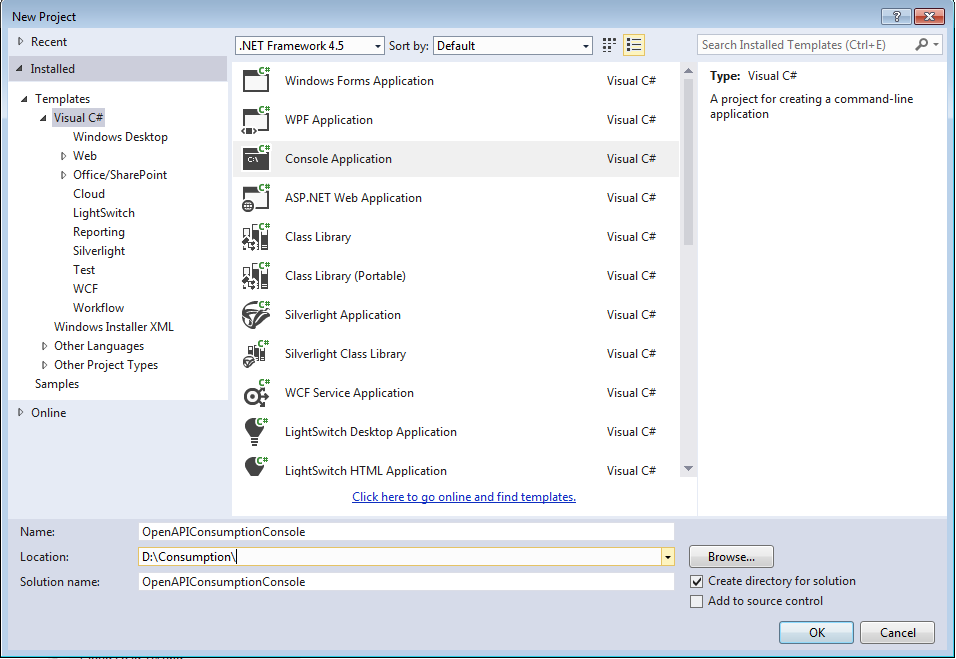Screen dimensions: 956x659
Task: Switch to small icons view
Action: [610, 45]
